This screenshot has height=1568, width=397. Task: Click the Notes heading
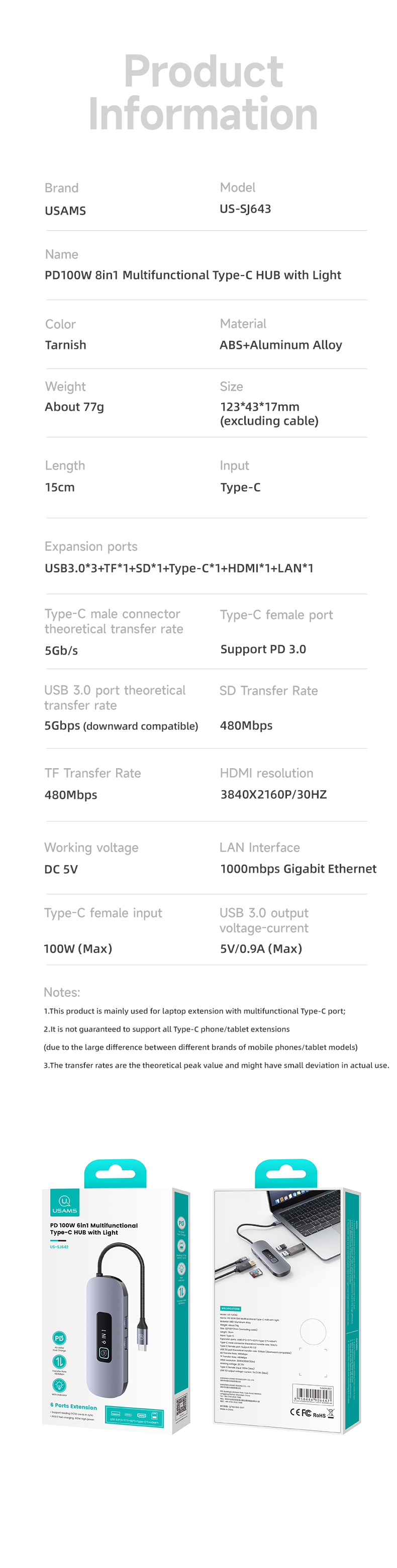click(62, 992)
